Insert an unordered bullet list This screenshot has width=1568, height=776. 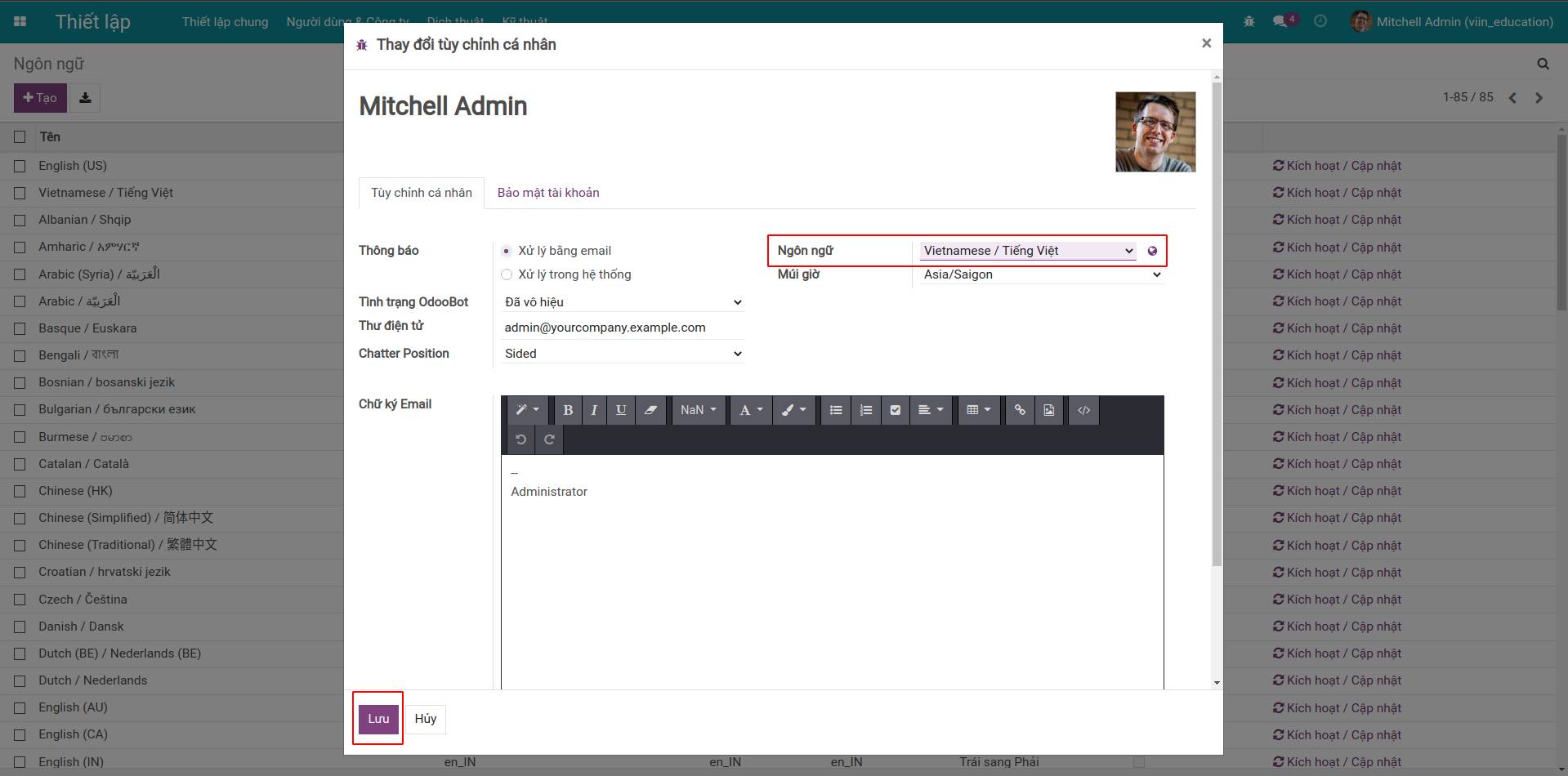(x=836, y=410)
